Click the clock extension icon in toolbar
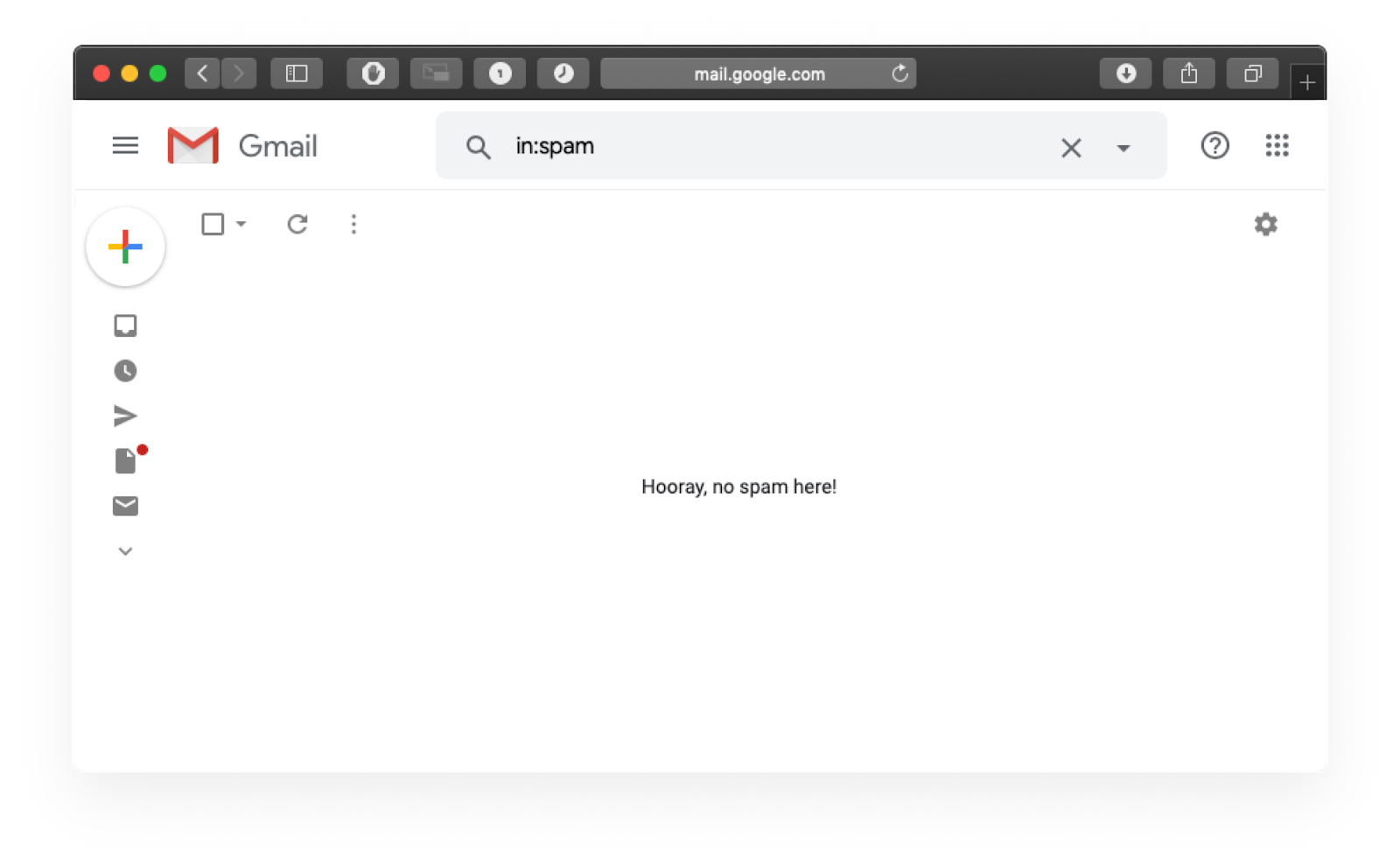This screenshot has width=1400, height=867. pyautogui.click(x=563, y=73)
